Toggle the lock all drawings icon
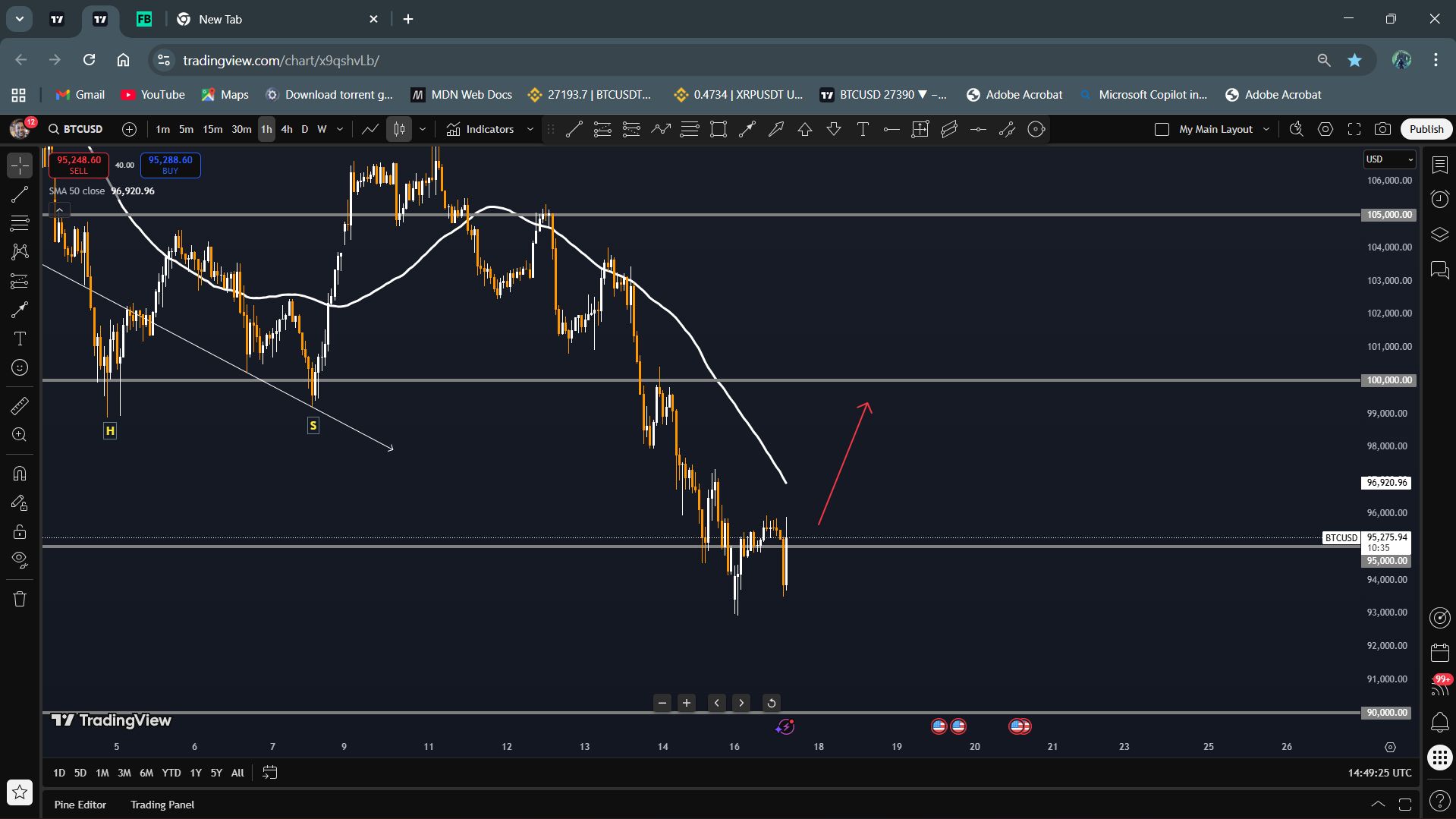 pyautogui.click(x=20, y=531)
